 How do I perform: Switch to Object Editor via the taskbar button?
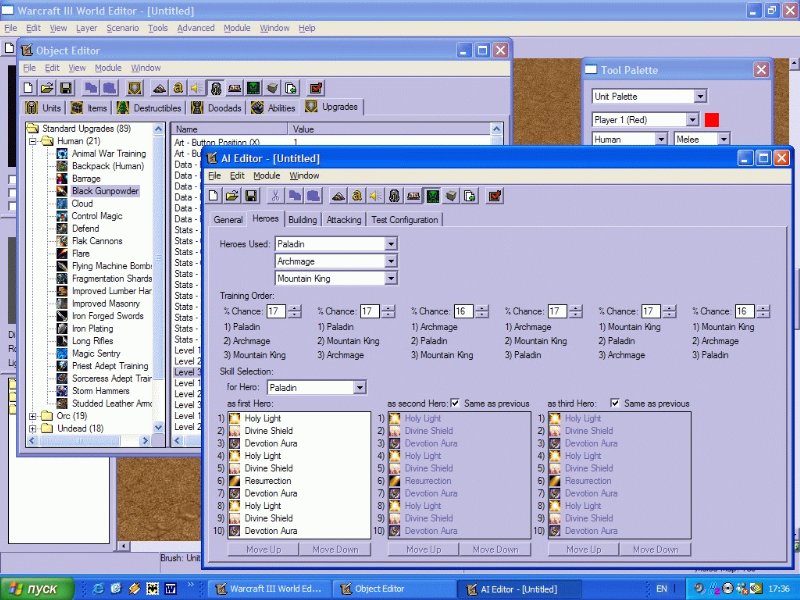(394, 589)
